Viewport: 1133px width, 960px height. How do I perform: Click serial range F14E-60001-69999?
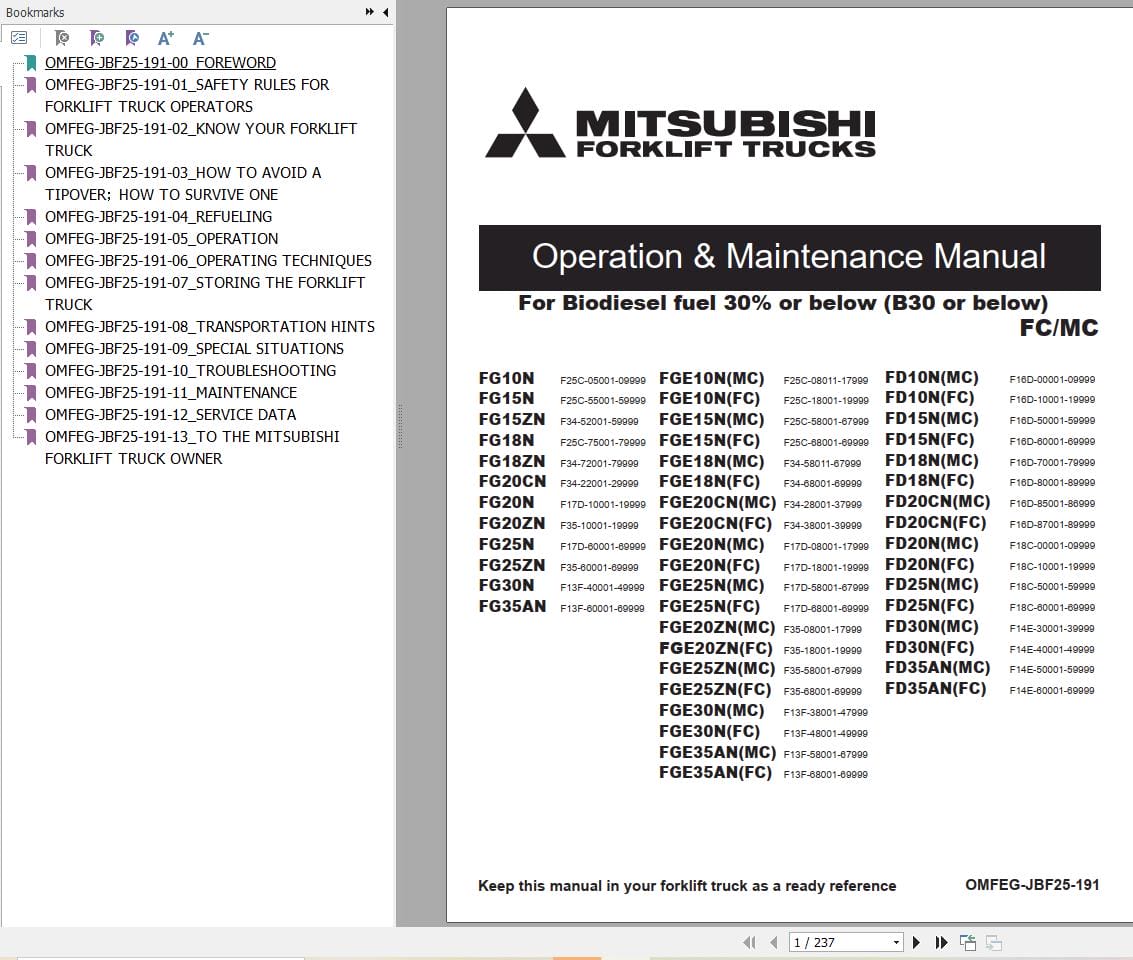point(1051,691)
